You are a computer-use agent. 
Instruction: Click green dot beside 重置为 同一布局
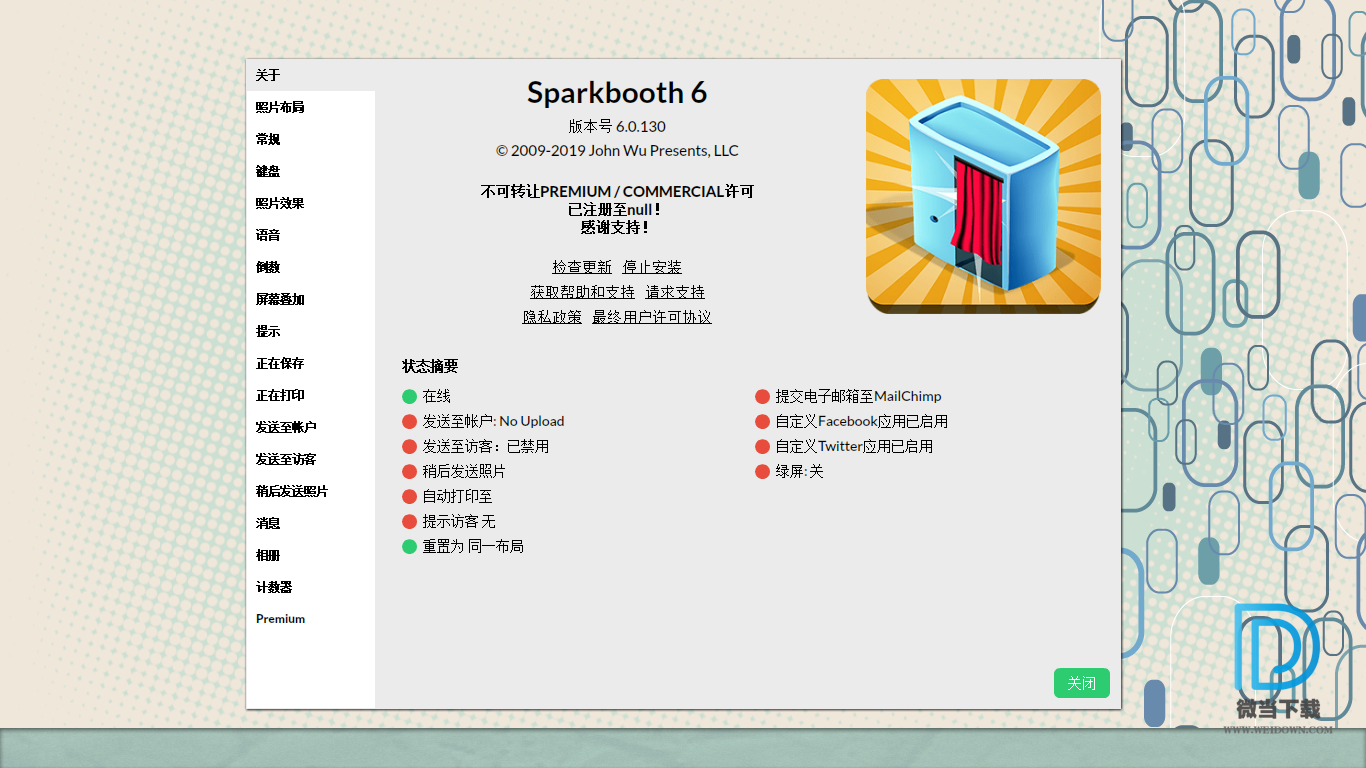pyautogui.click(x=409, y=547)
